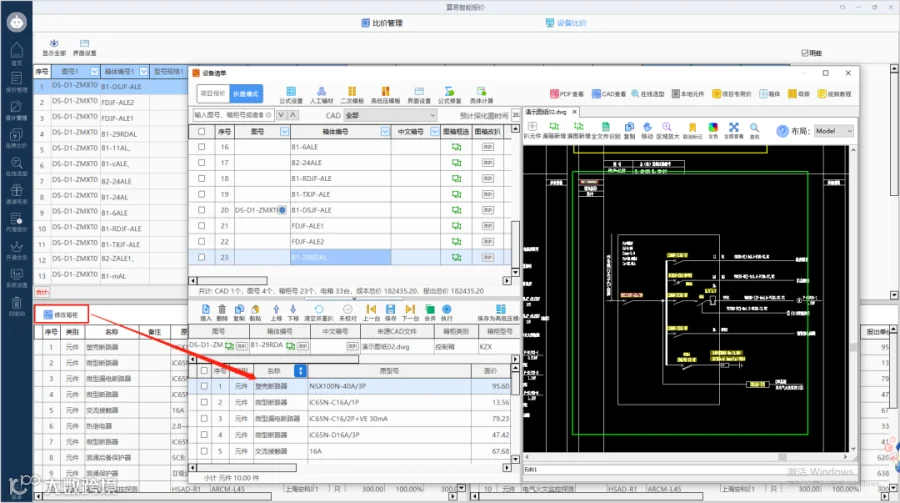Switch to 项目报价 mode

click(213, 94)
